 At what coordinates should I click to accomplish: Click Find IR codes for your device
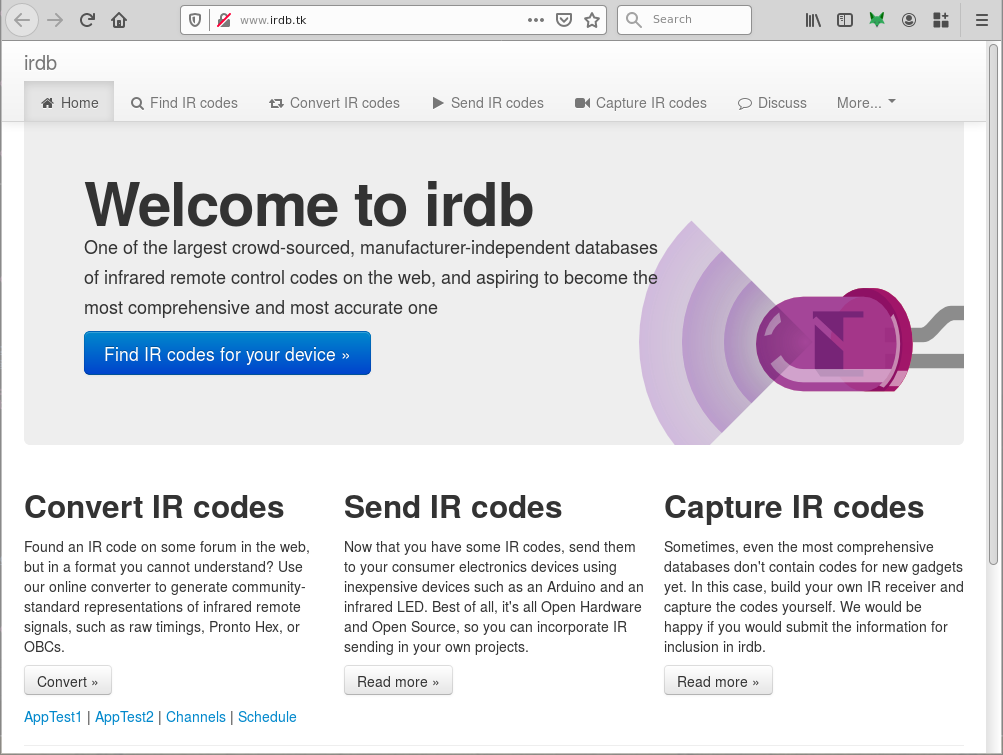tap(227, 354)
